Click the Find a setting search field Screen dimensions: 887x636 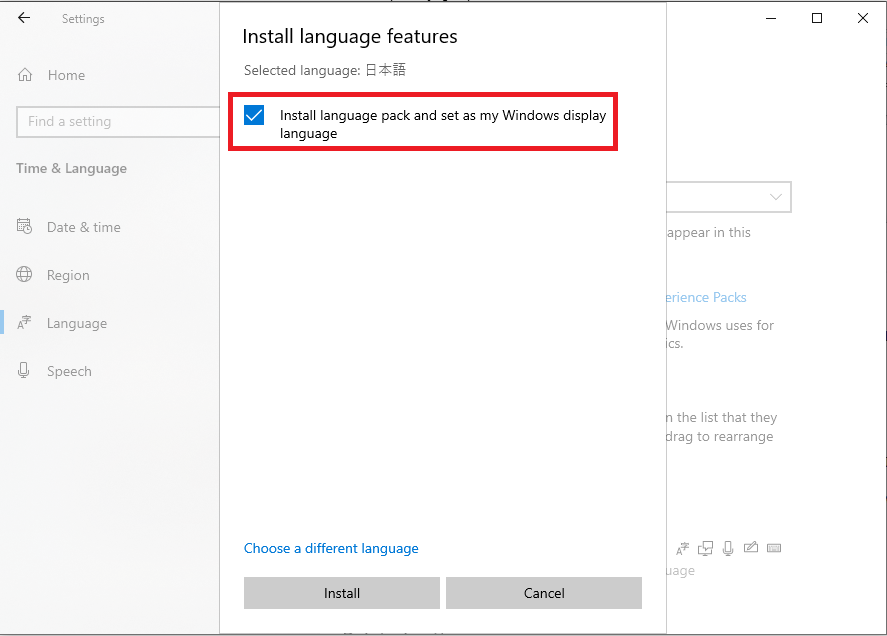[x=117, y=121]
